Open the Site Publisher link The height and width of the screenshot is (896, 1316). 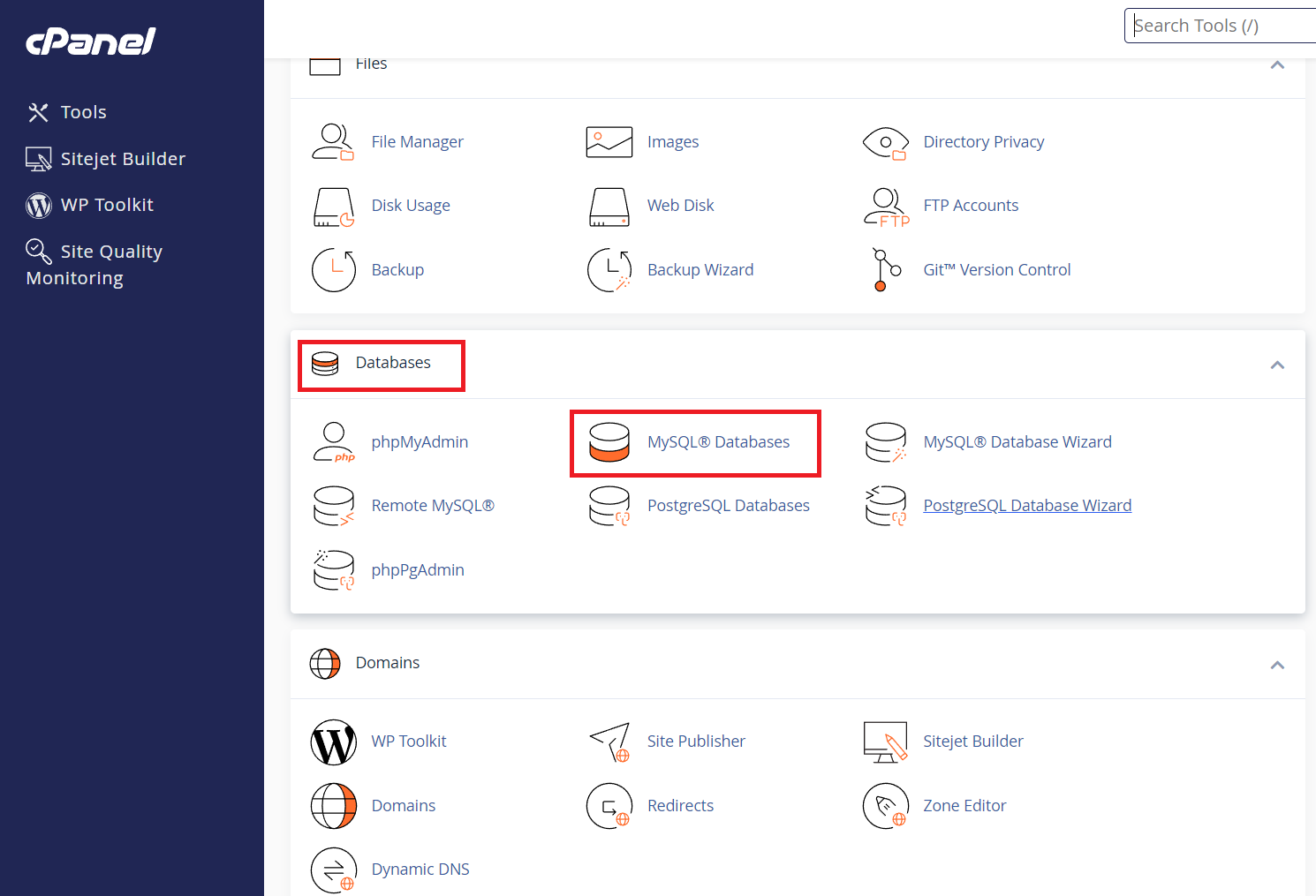click(696, 742)
